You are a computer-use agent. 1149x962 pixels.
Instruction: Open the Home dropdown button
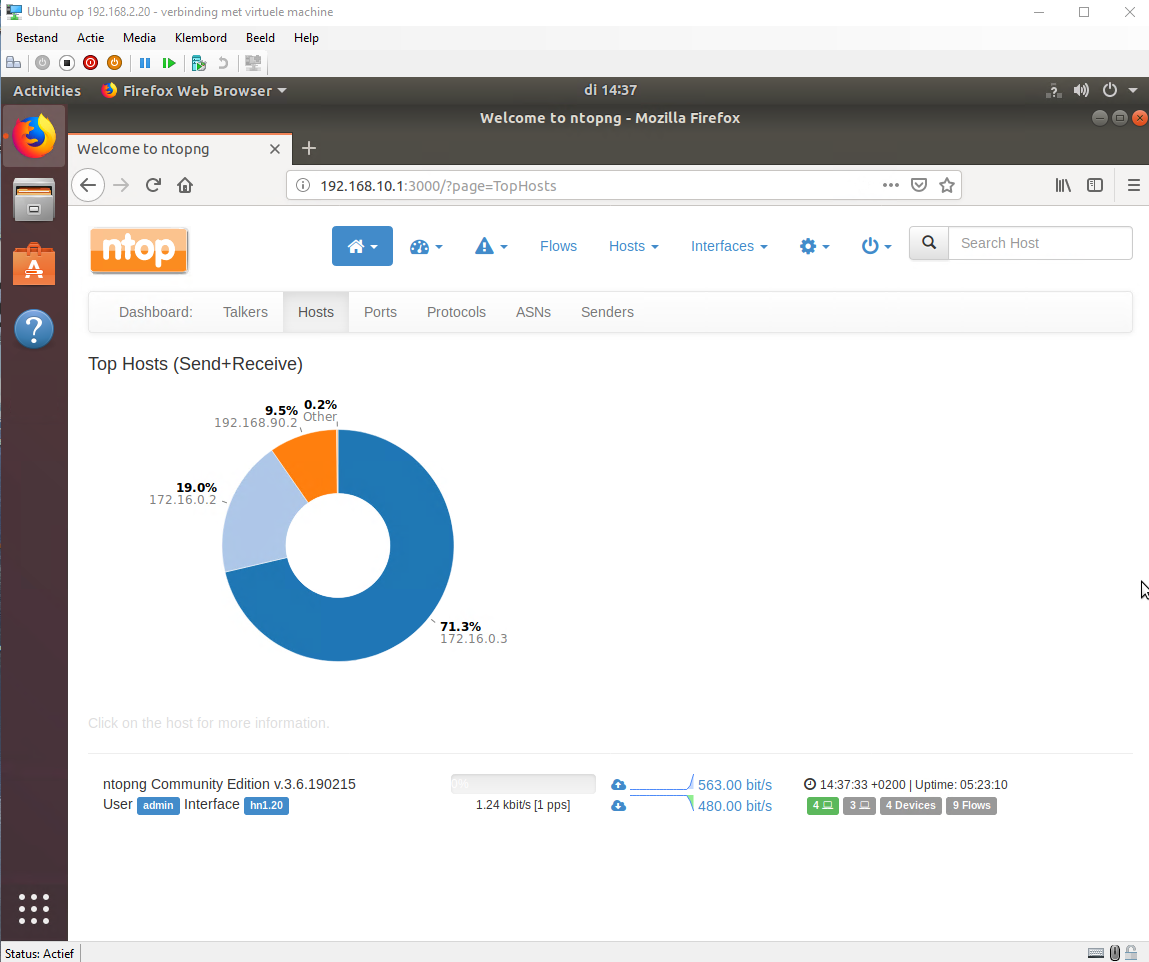click(362, 246)
